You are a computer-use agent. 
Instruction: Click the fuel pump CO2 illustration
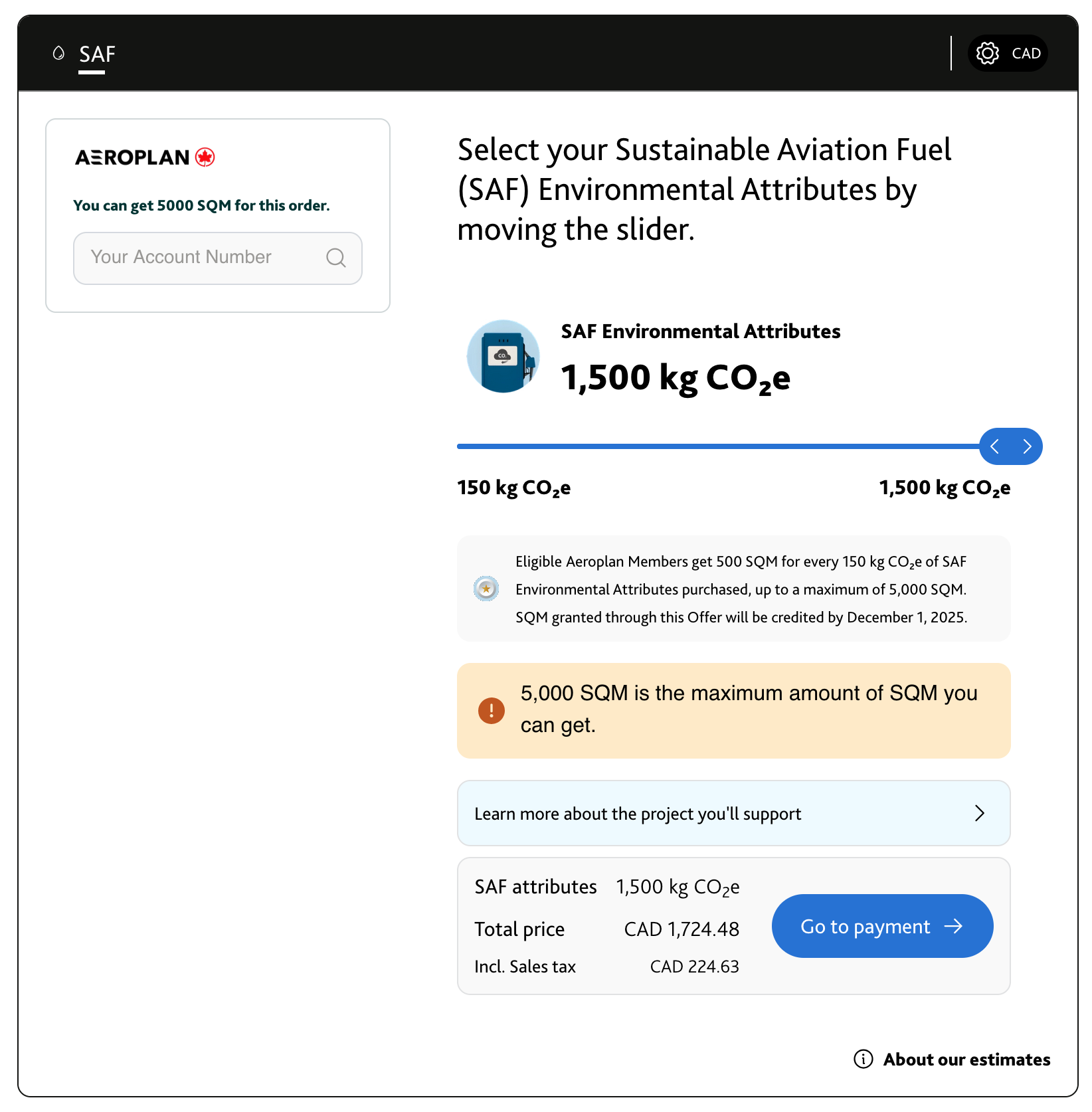(503, 357)
